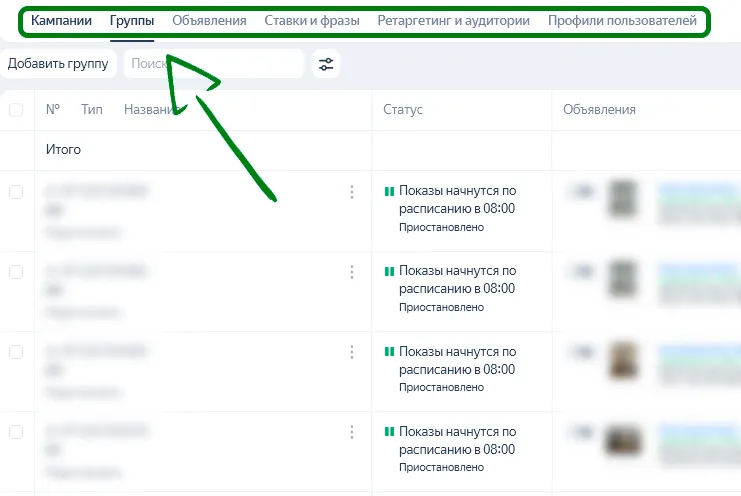Check the first group row checkbox

[x=16, y=192]
